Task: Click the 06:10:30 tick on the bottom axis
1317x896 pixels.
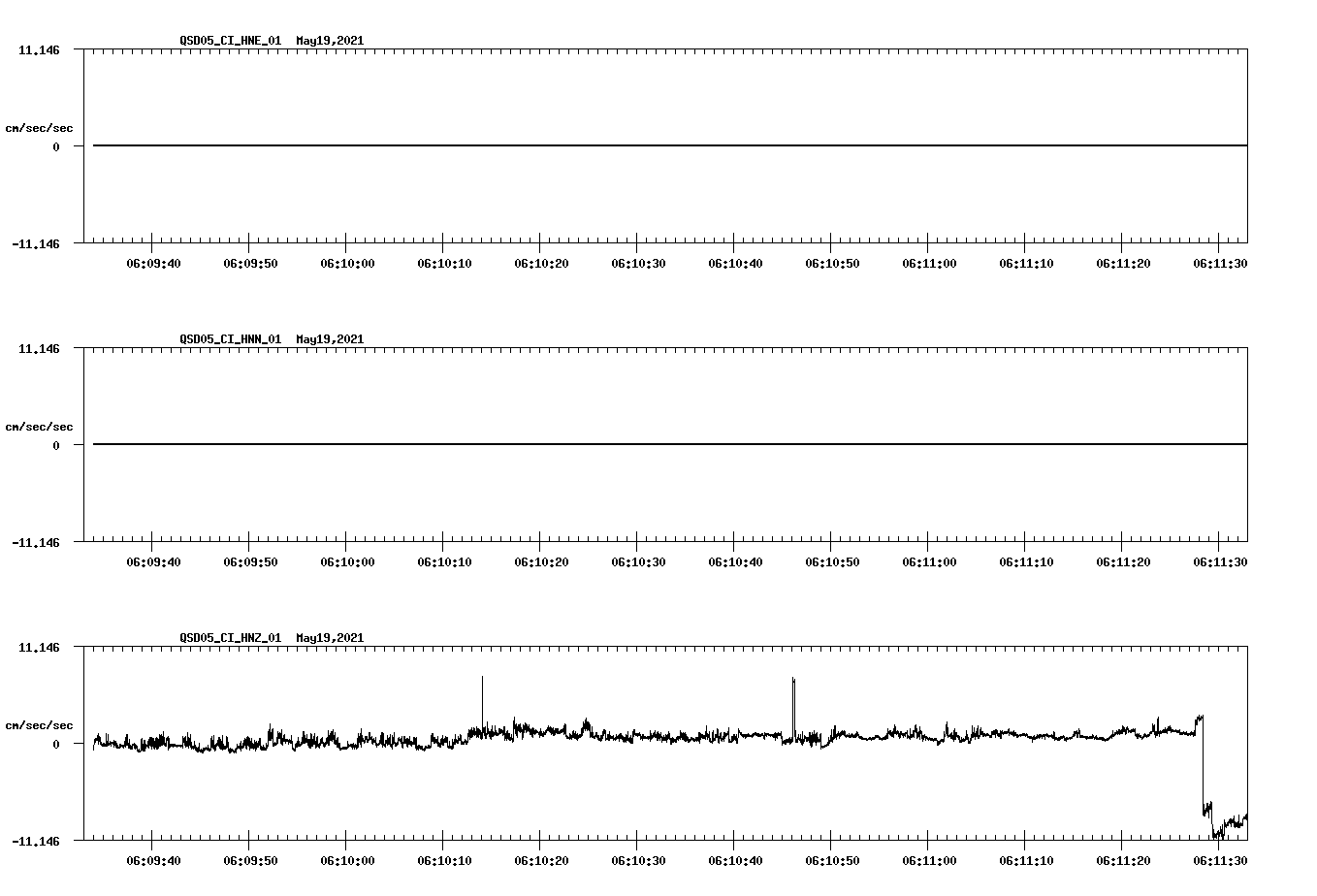Action: pos(637,858)
